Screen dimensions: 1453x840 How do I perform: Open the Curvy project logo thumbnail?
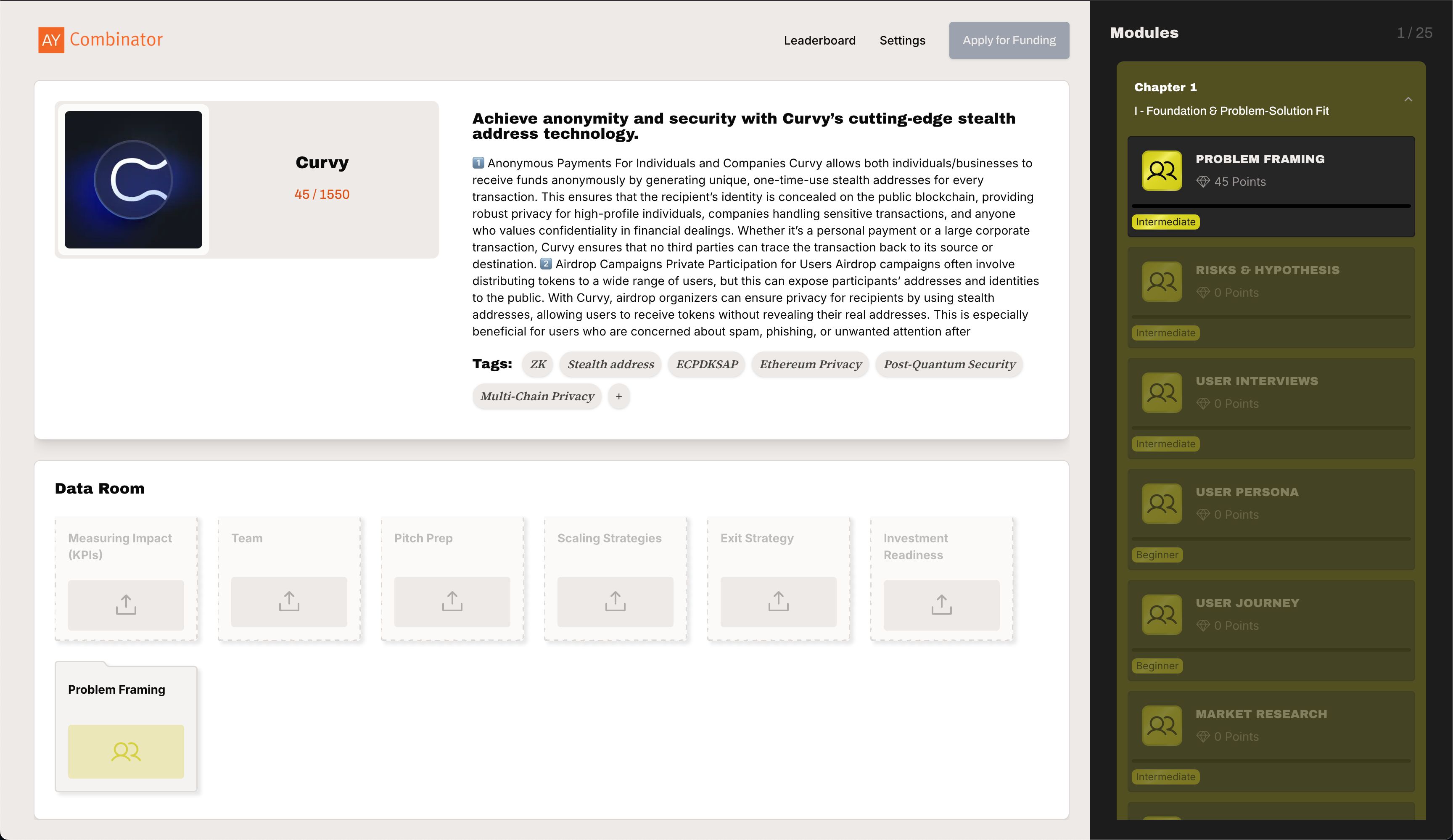[x=133, y=179]
